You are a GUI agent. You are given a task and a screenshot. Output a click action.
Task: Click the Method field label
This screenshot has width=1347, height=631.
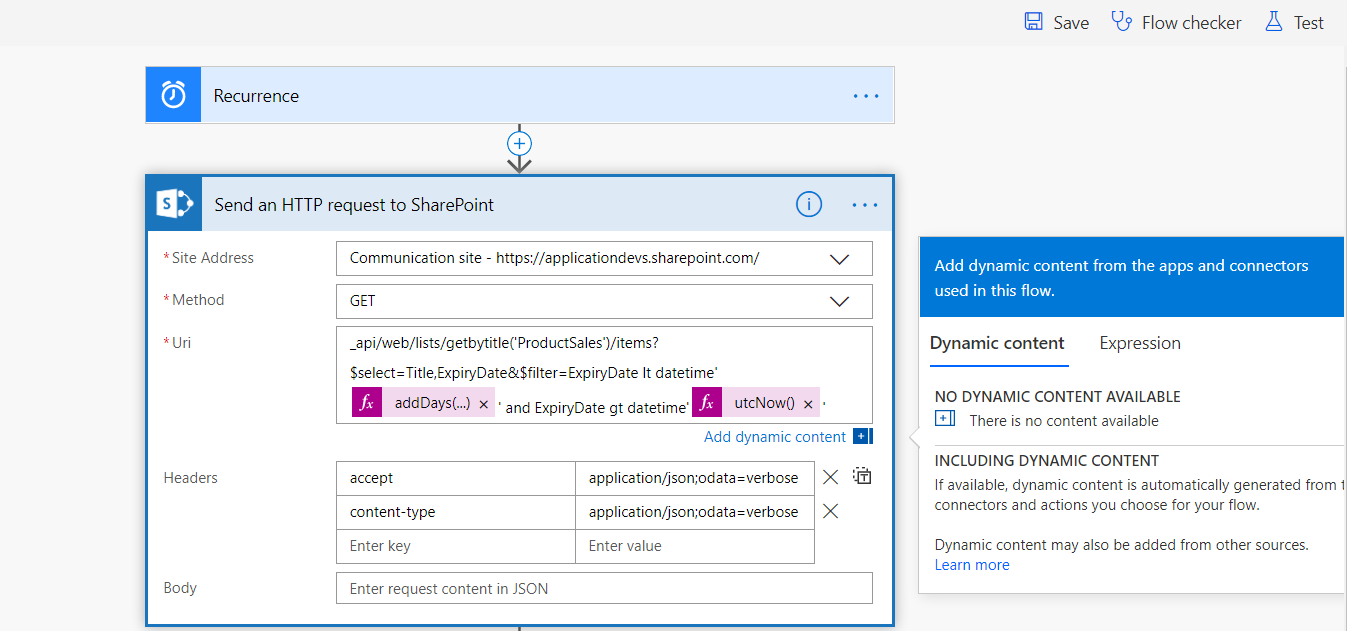click(198, 300)
